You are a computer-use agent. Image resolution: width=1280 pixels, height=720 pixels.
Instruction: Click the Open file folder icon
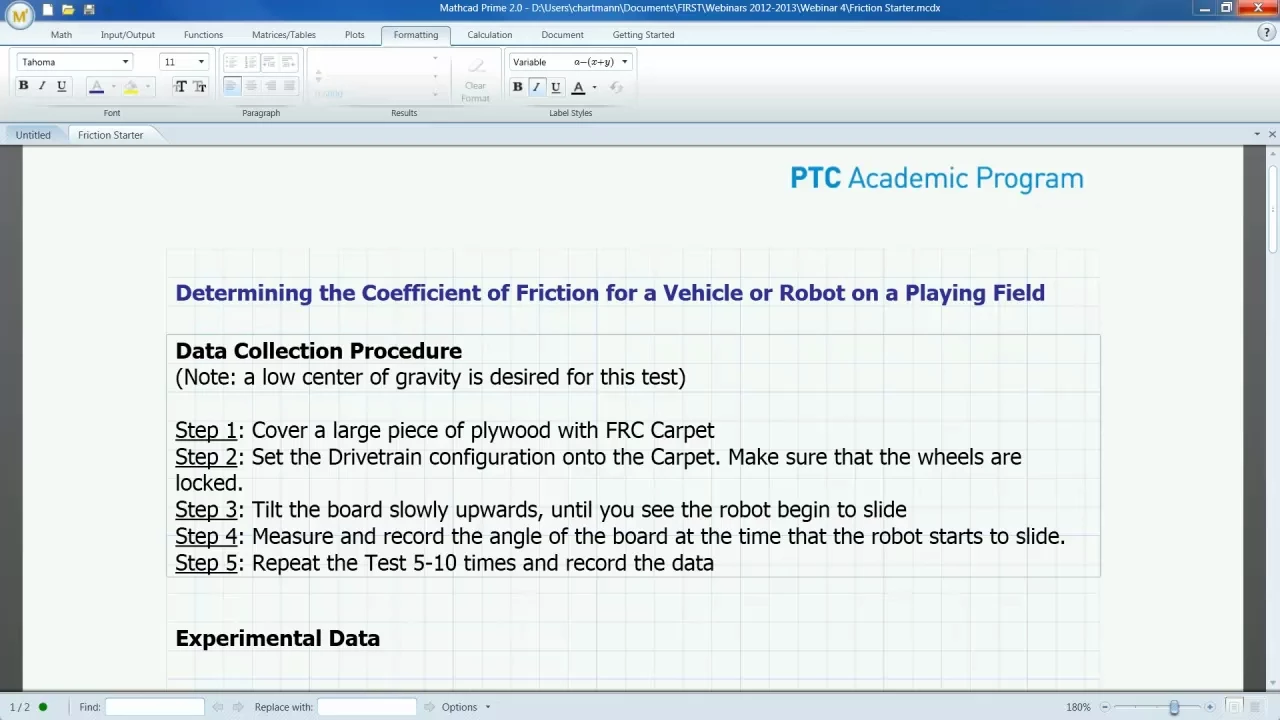(68, 9)
